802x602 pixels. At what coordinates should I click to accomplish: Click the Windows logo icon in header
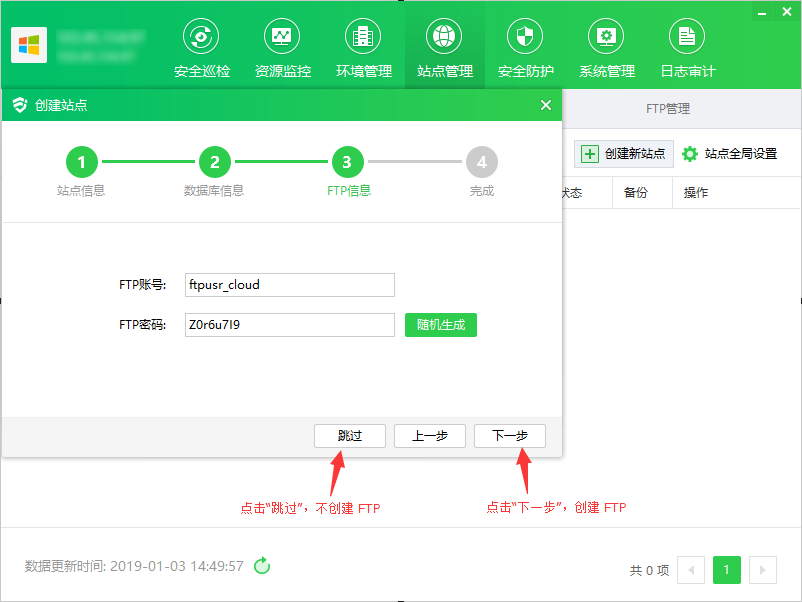(x=29, y=45)
